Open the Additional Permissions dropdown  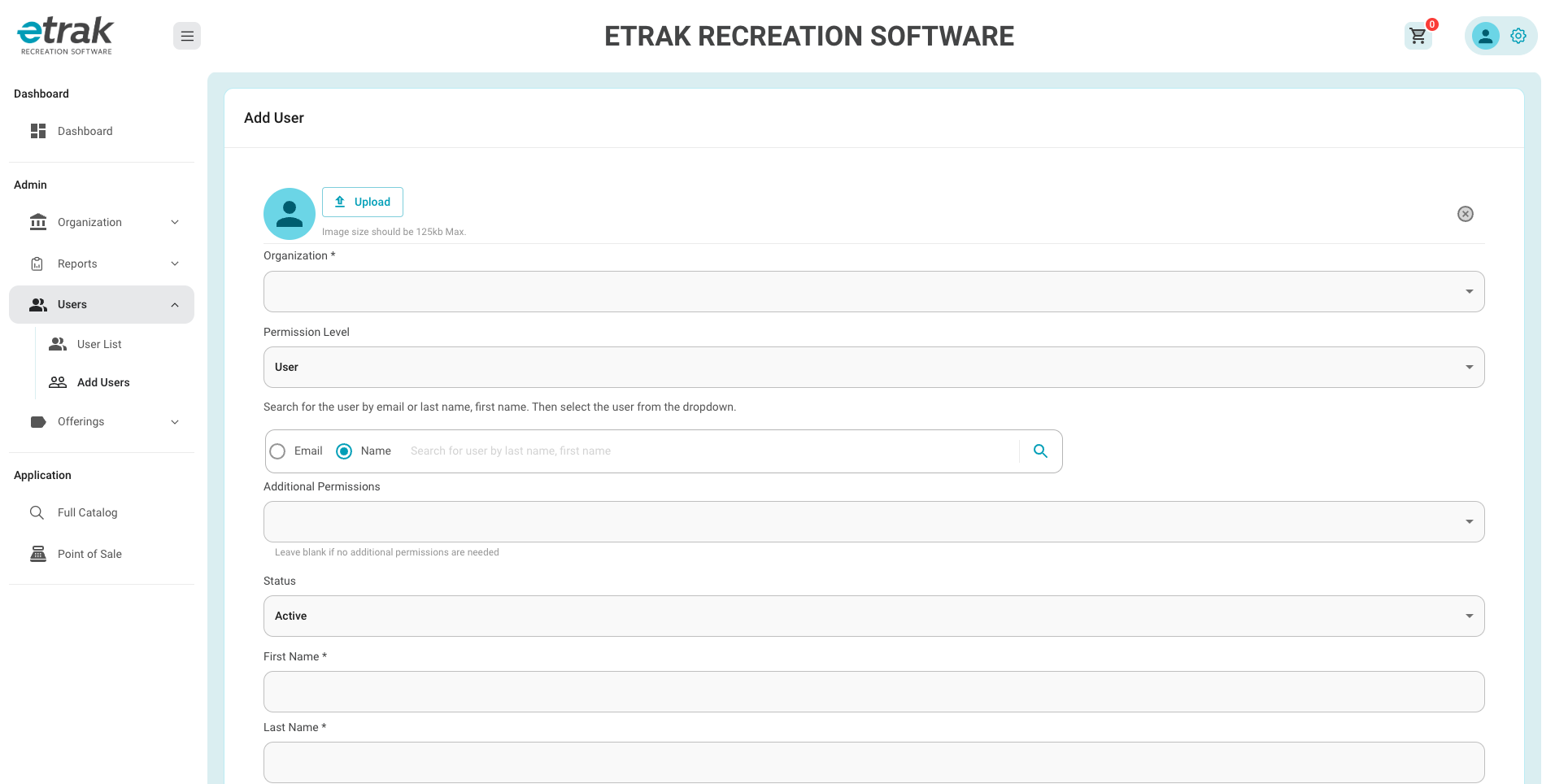[x=874, y=521]
